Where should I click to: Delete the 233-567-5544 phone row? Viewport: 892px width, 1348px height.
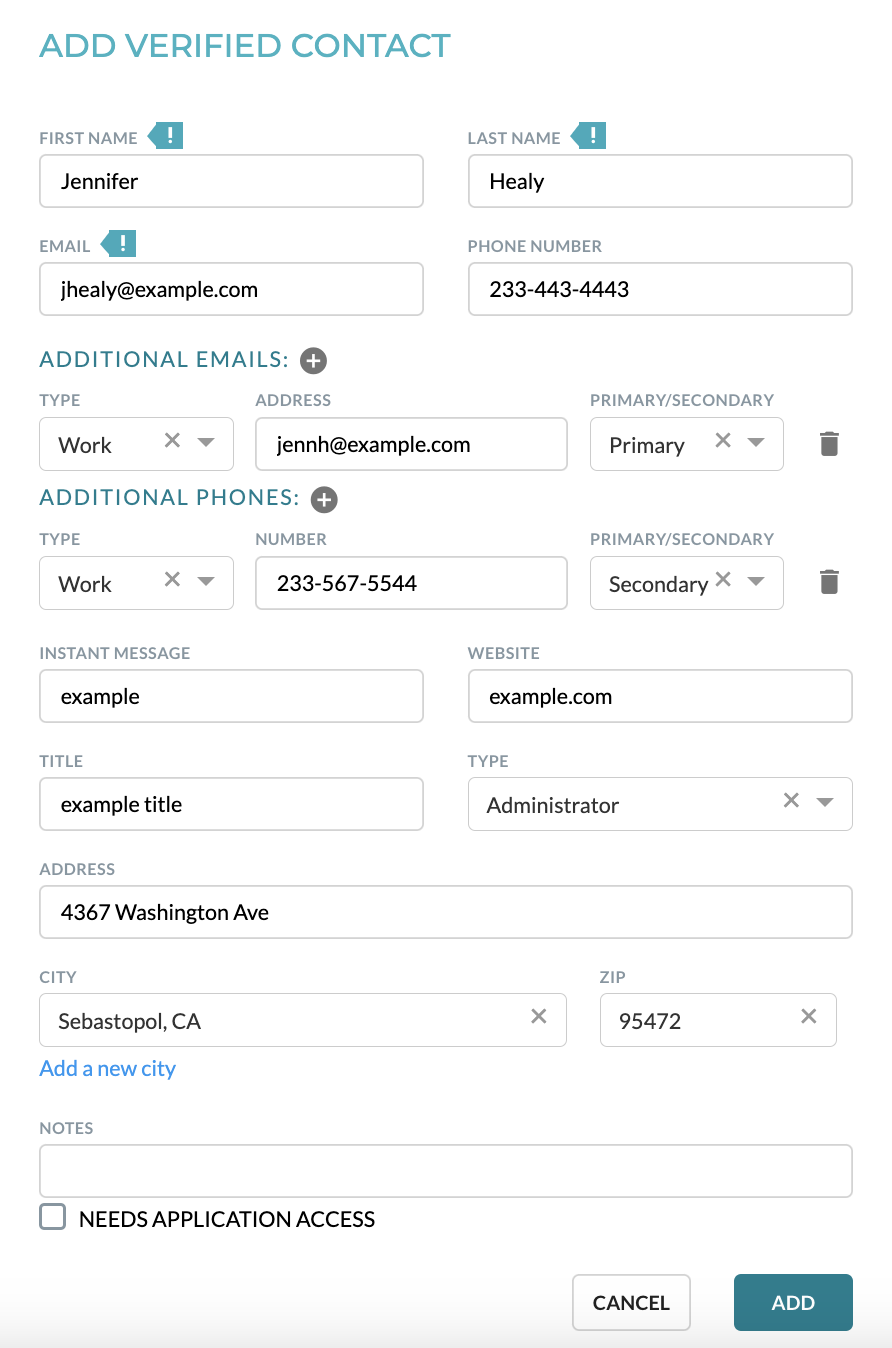[829, 582]
